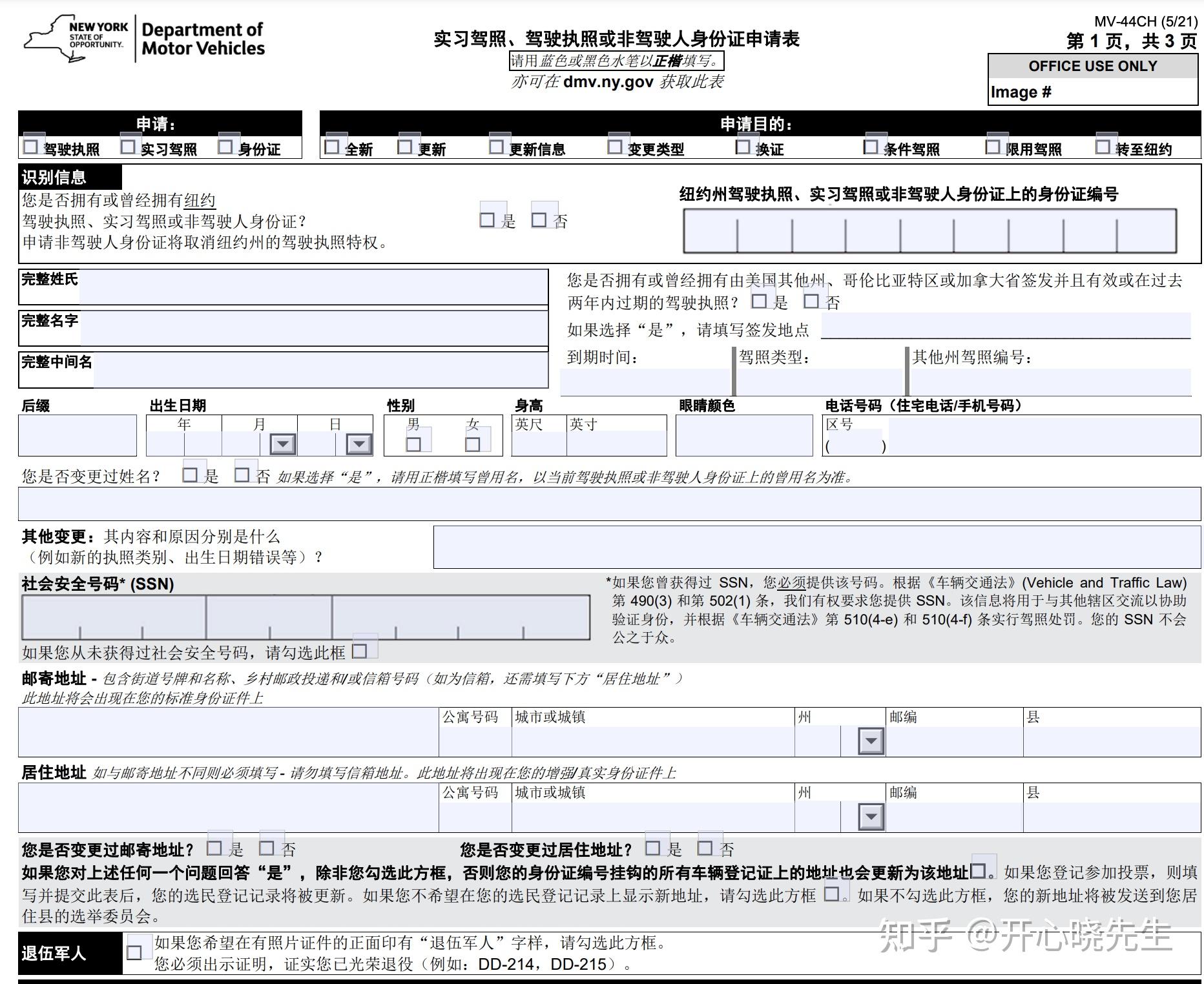Screen dimensions: 1204x984
Task: Check the 换证 checkbox
Action: [743, 147]
